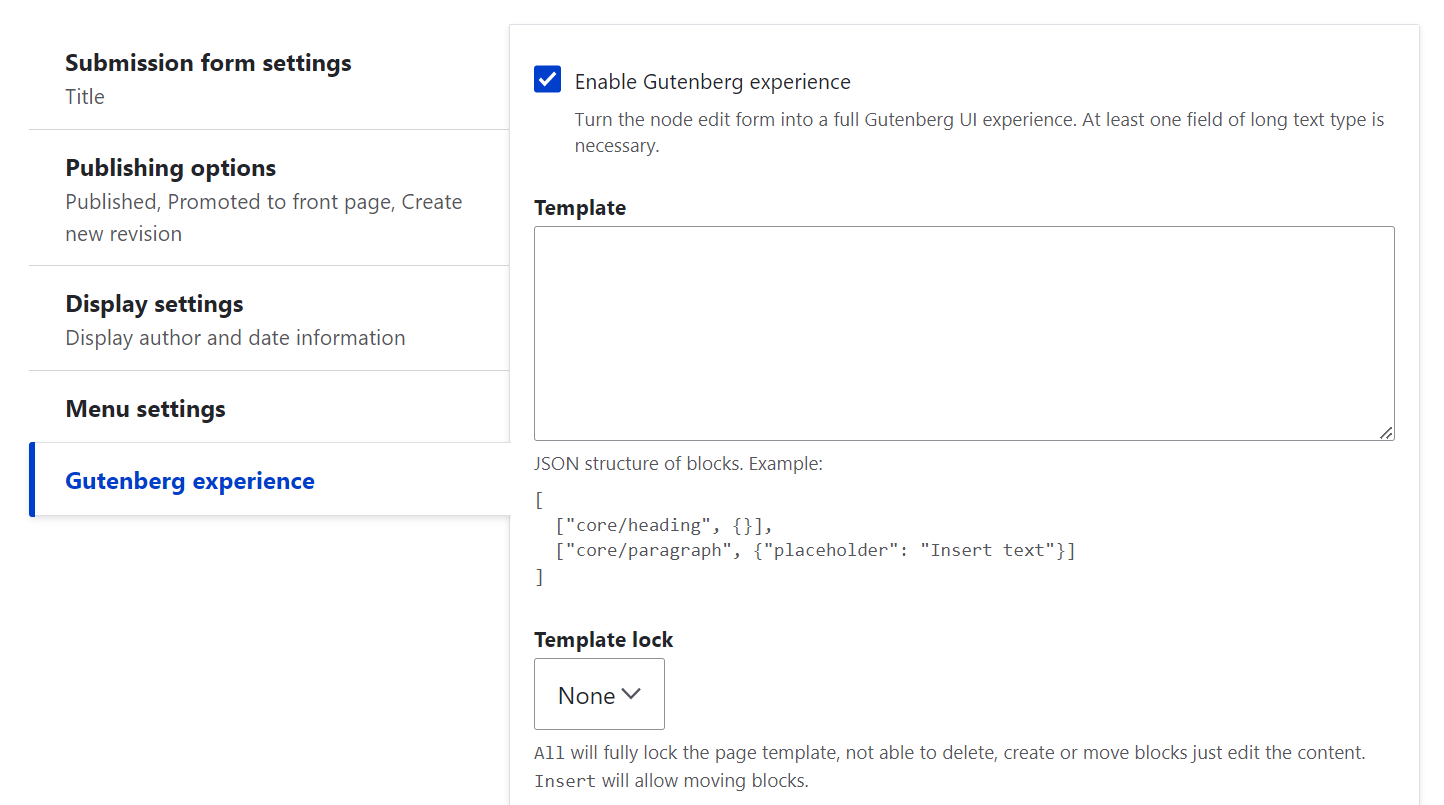1444x805 pixels.
Task: Click the "Enable Gutenberg experience" label text
Action: pyautogui.click(x=712, y=82)
